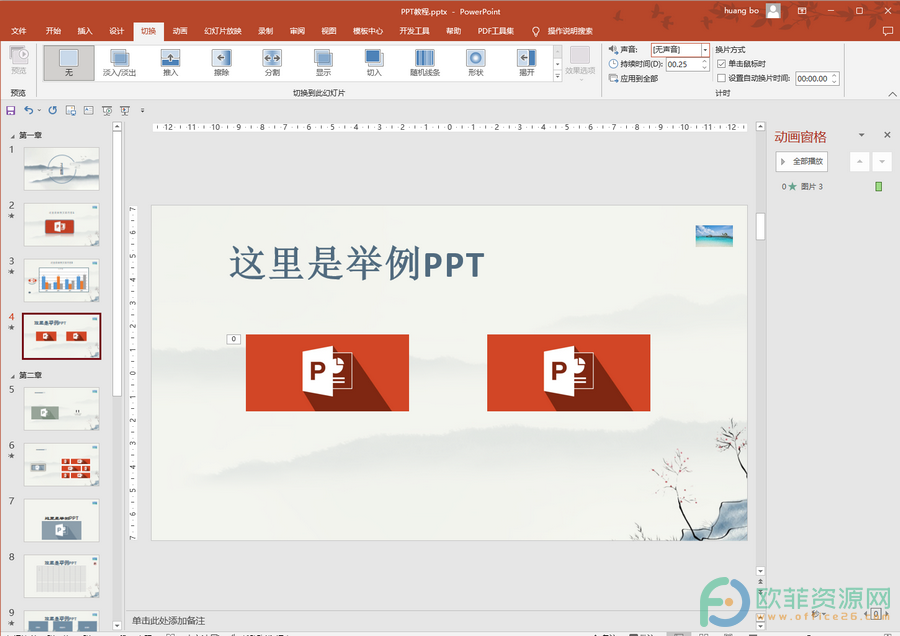Open the undo history dropdown arrow
This screenshot has height=636, width=900.
point(39,110)
